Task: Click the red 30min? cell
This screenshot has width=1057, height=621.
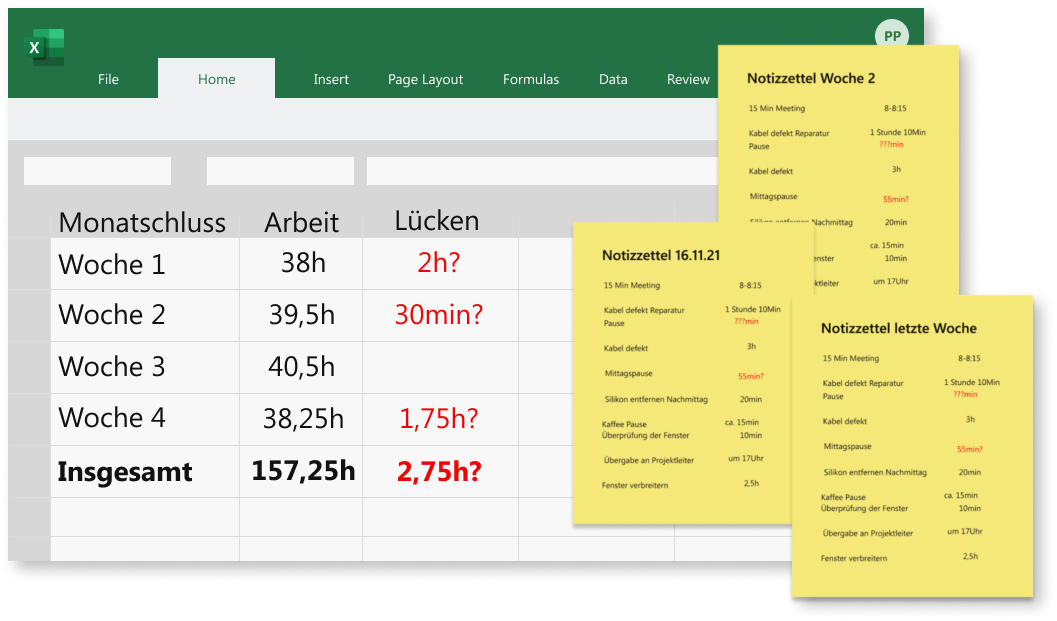Action: point(440,315)
